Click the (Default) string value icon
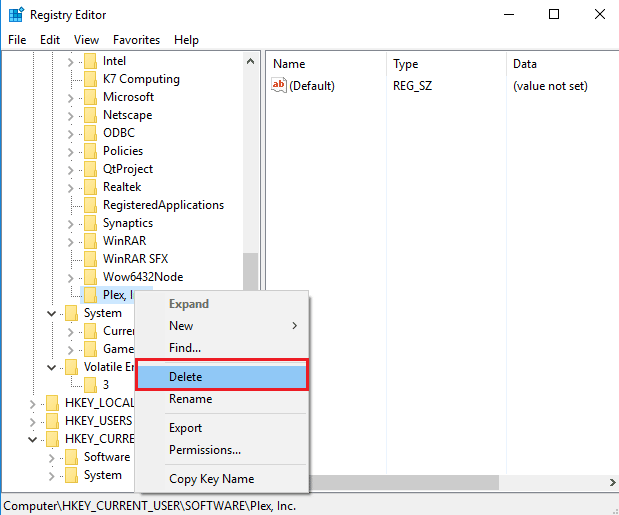This screenshot has width=619, height=515. click(279, 85)
